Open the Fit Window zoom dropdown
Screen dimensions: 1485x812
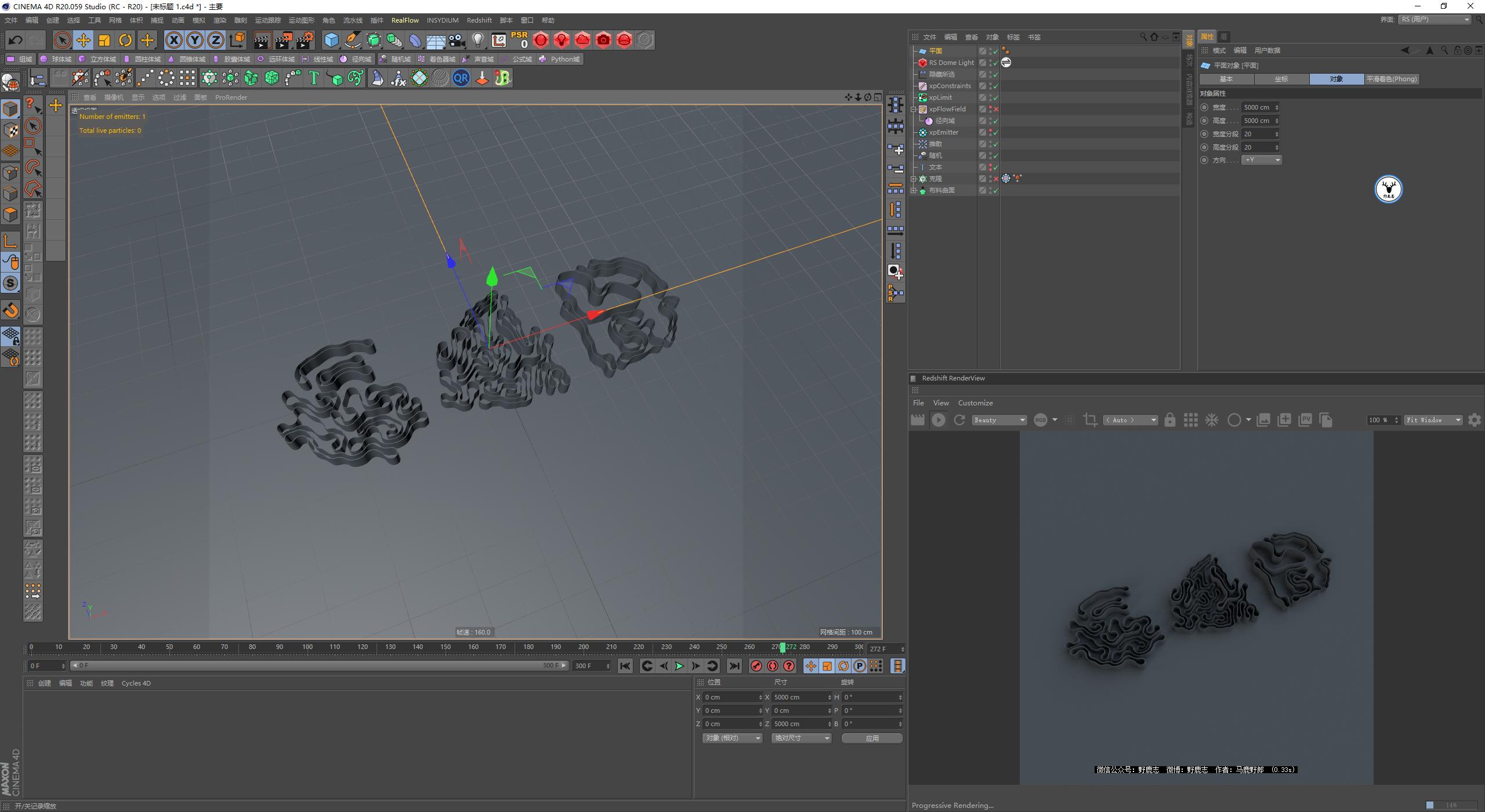tap(1433, 420)
